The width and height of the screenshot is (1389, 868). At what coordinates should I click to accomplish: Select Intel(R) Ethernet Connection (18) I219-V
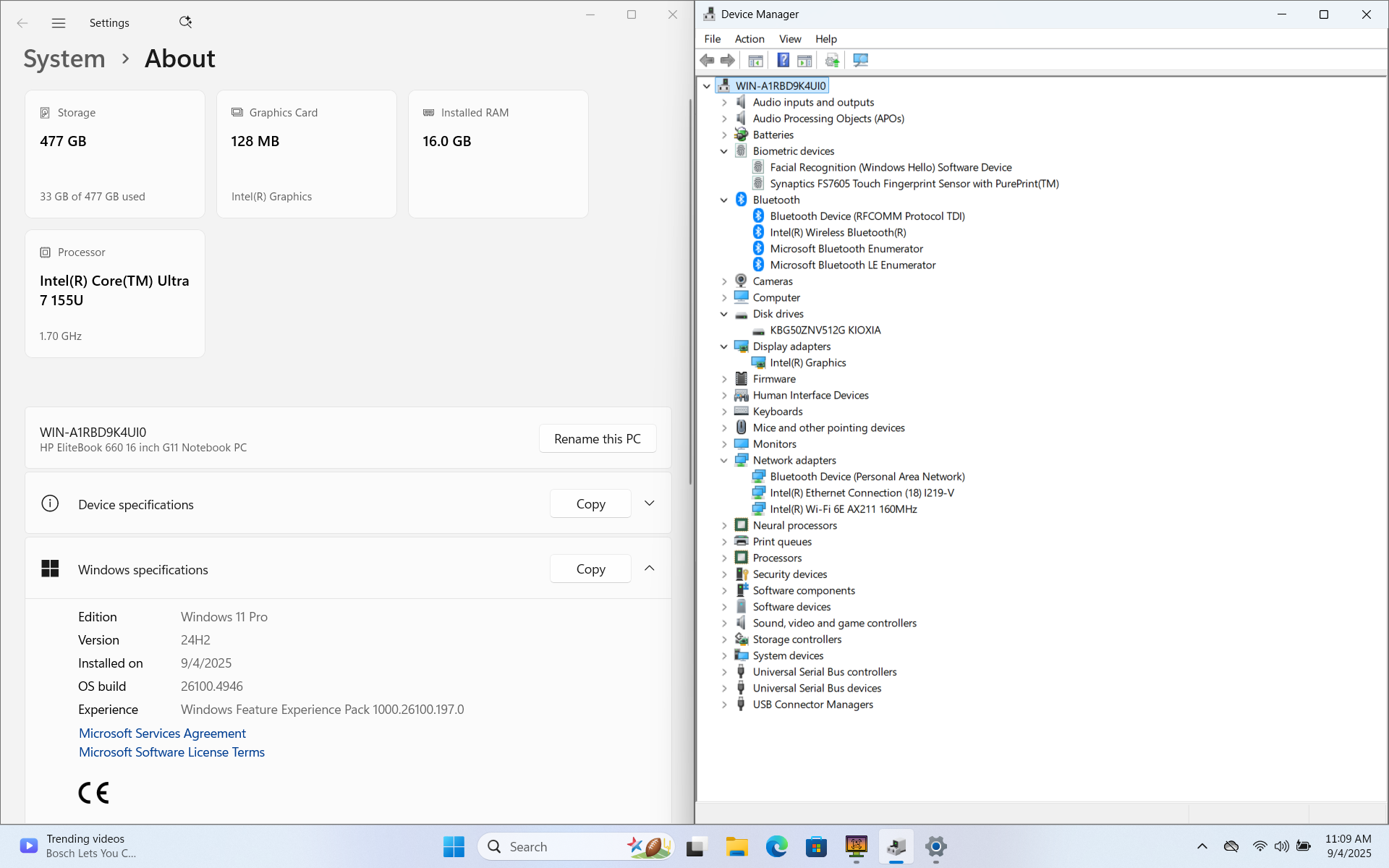click(862, 493)
